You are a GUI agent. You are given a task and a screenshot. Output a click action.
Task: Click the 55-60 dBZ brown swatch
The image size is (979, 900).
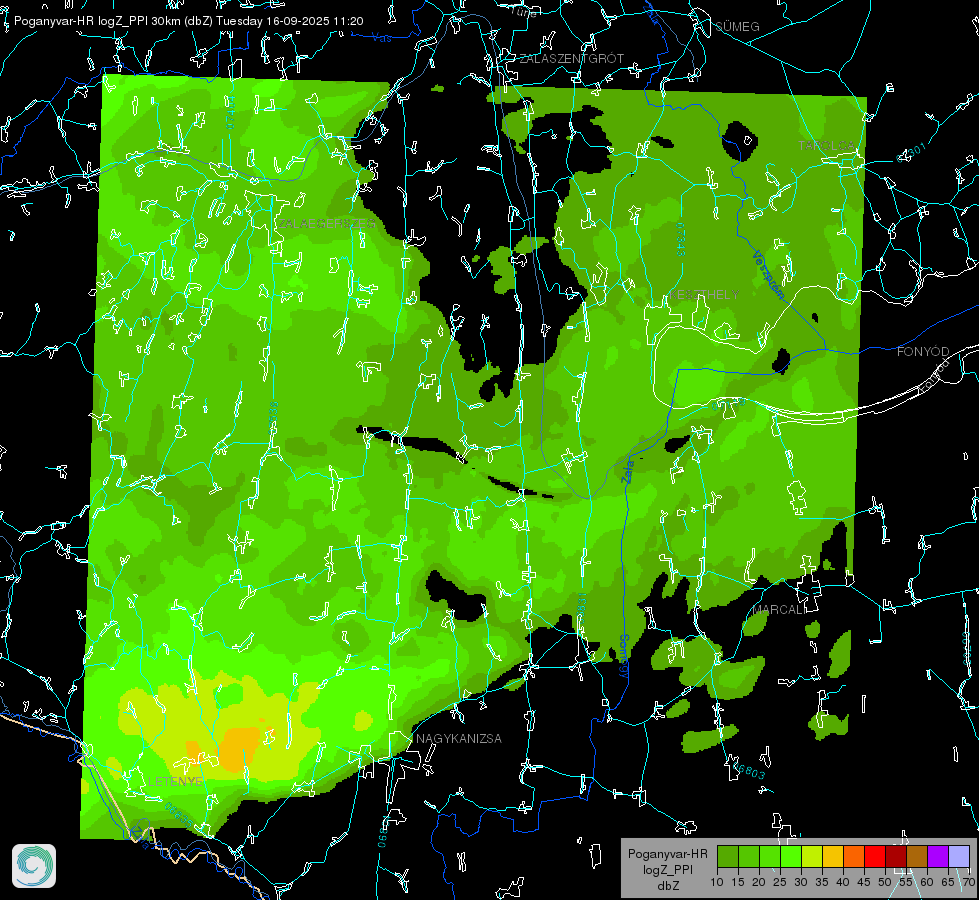click(x=917, y=856)
